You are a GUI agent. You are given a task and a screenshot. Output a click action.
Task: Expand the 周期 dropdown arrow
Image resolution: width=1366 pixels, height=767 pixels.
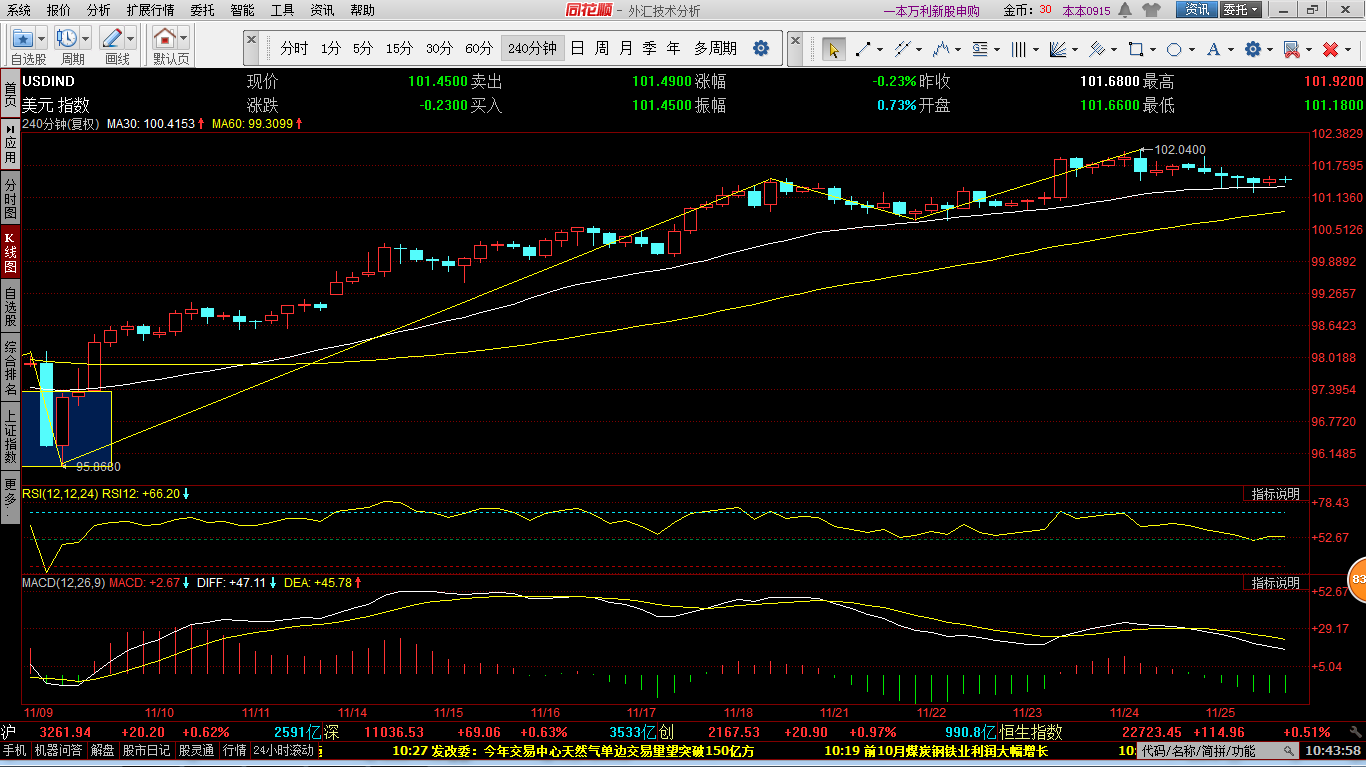[x=86, y=39]
